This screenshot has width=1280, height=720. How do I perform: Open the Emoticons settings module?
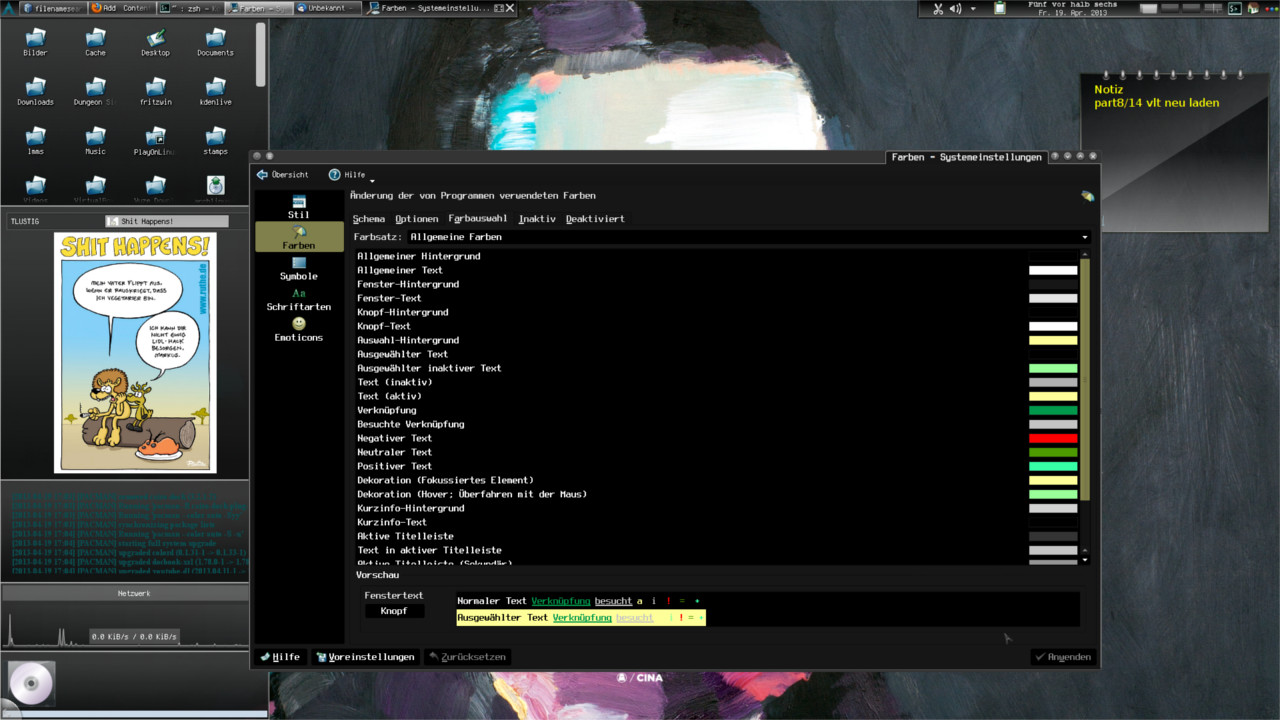click(298, 329)
